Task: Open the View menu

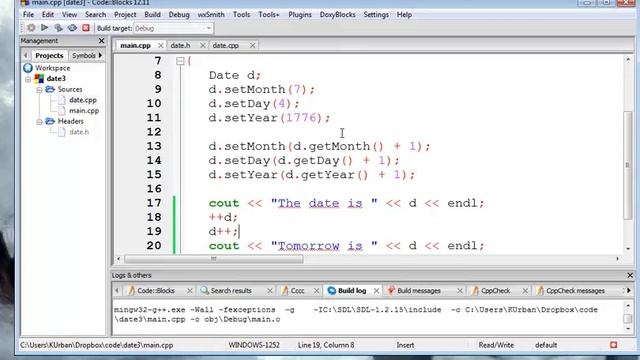Action: tap(69, 15)
